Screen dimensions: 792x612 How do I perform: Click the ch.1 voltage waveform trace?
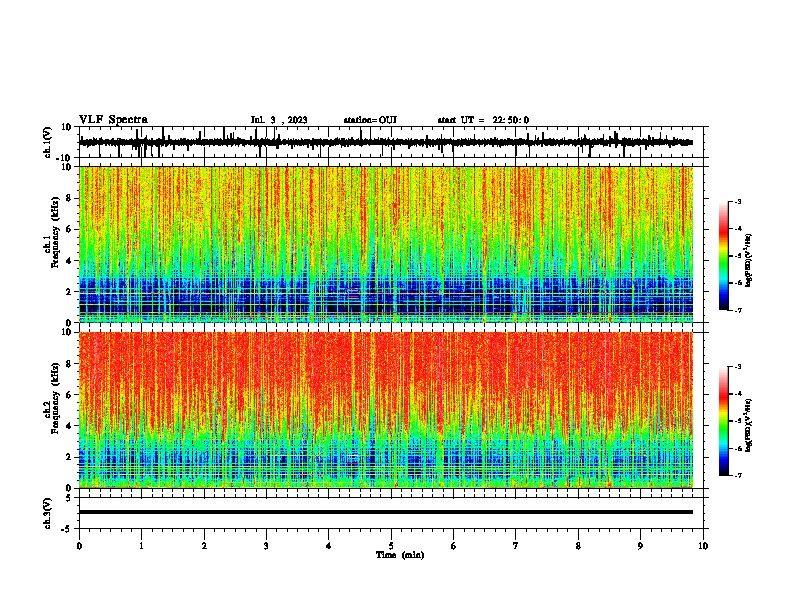[x=386, y=142]
